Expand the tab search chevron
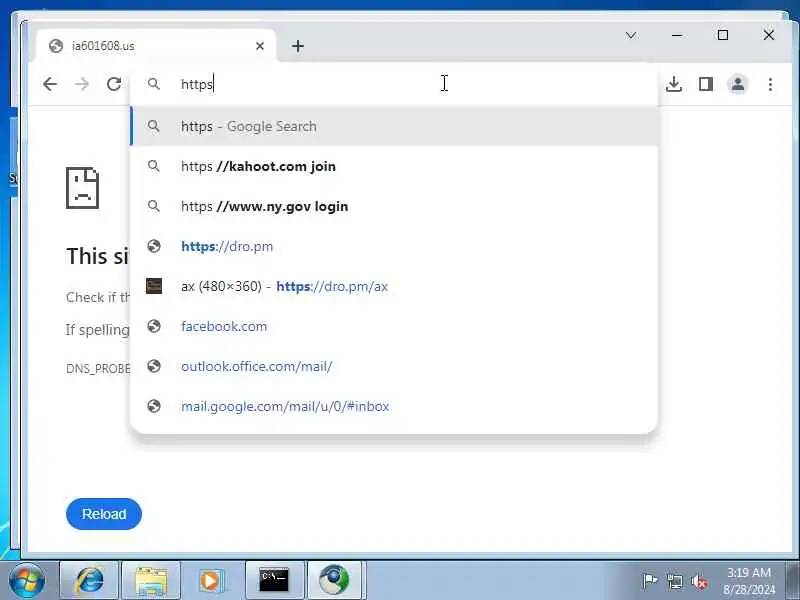This screenshot has height=600, width=800. (x=631, y=35)
